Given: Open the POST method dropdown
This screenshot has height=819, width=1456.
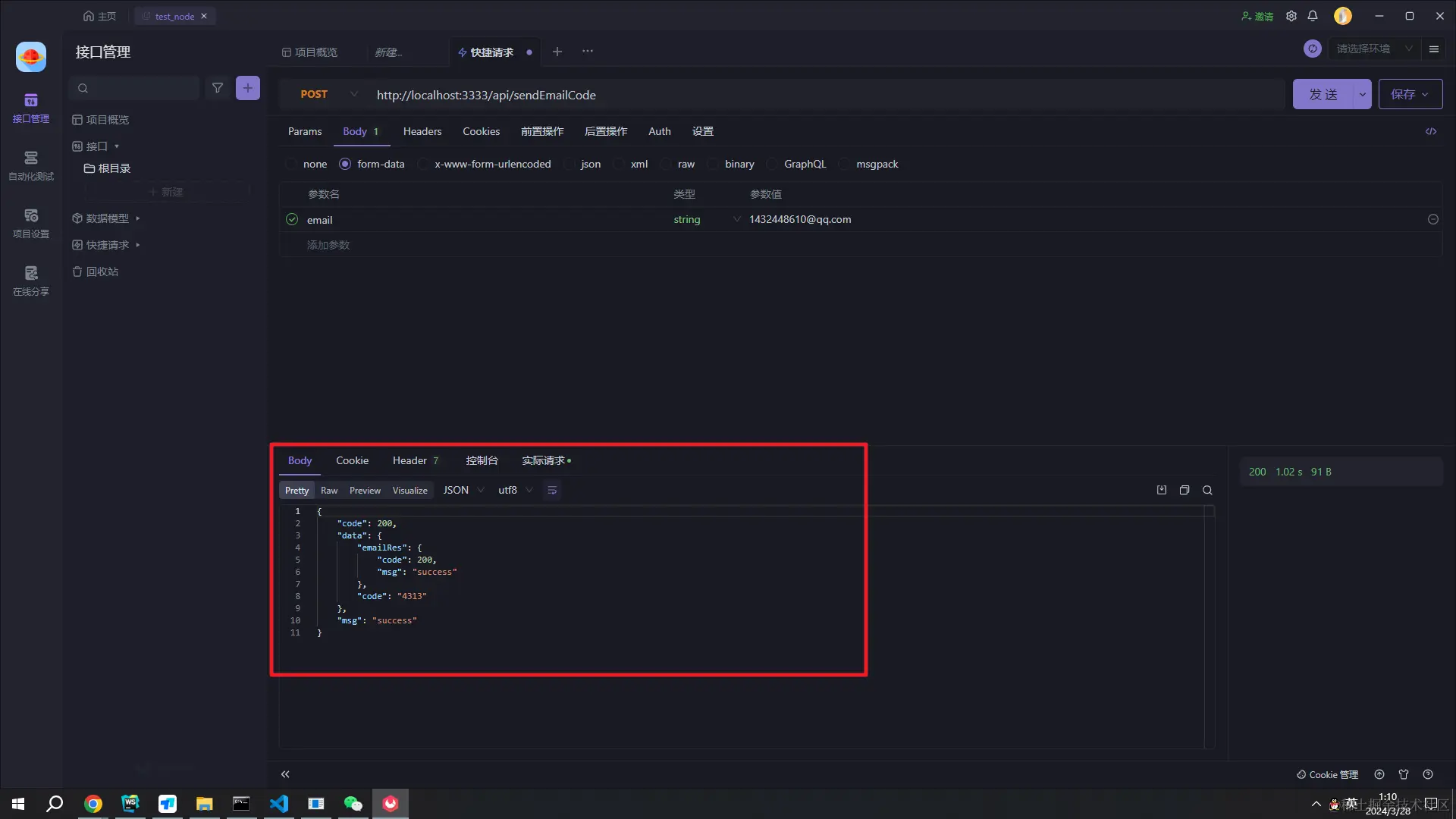Looking at the screenshot, I should point(328,95).
